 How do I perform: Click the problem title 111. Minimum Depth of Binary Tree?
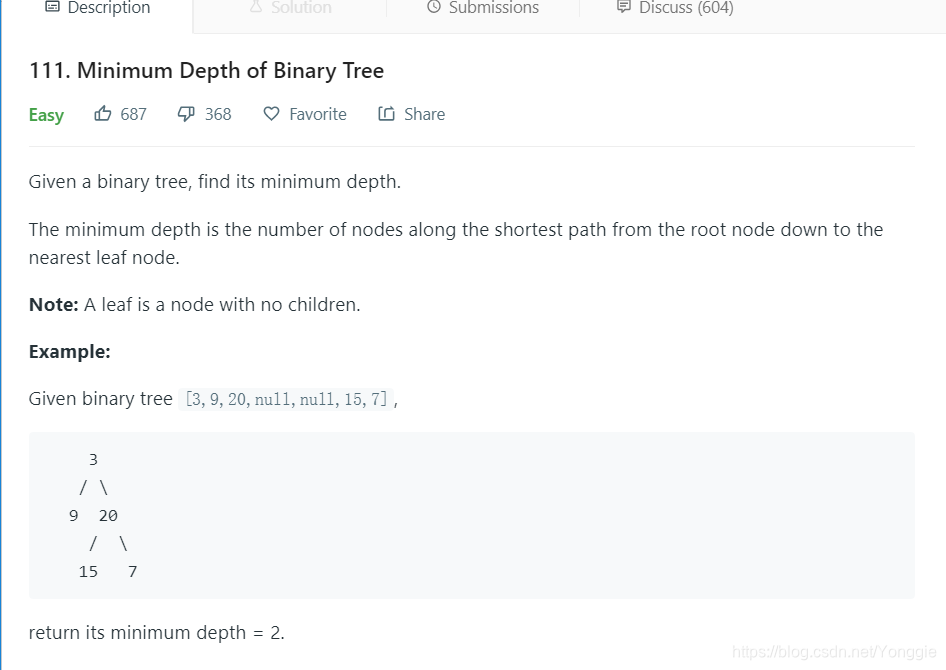[x=206, y=70]
